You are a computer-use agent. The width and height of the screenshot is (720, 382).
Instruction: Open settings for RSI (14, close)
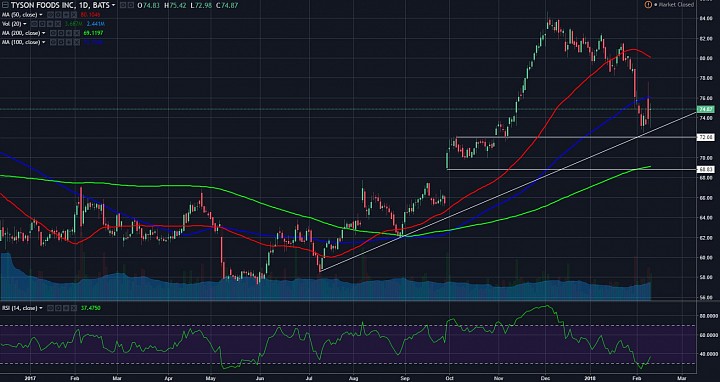coord(58,308)
